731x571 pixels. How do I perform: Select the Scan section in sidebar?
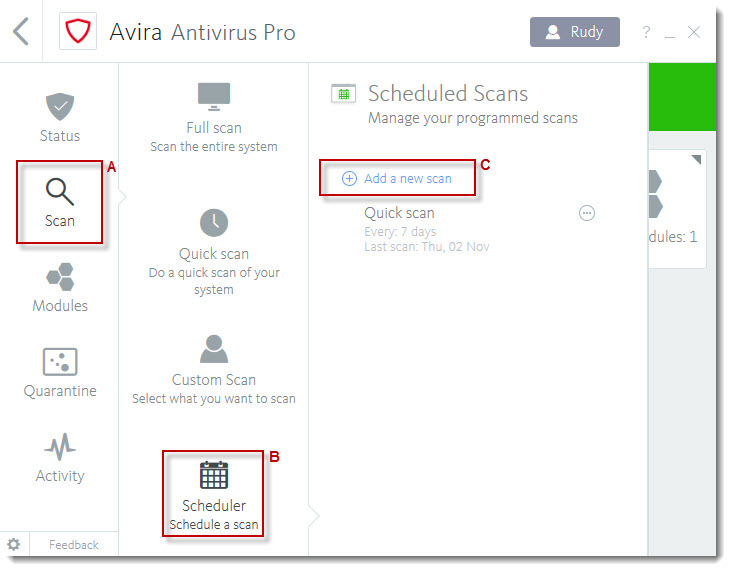(x=60, y=202)
